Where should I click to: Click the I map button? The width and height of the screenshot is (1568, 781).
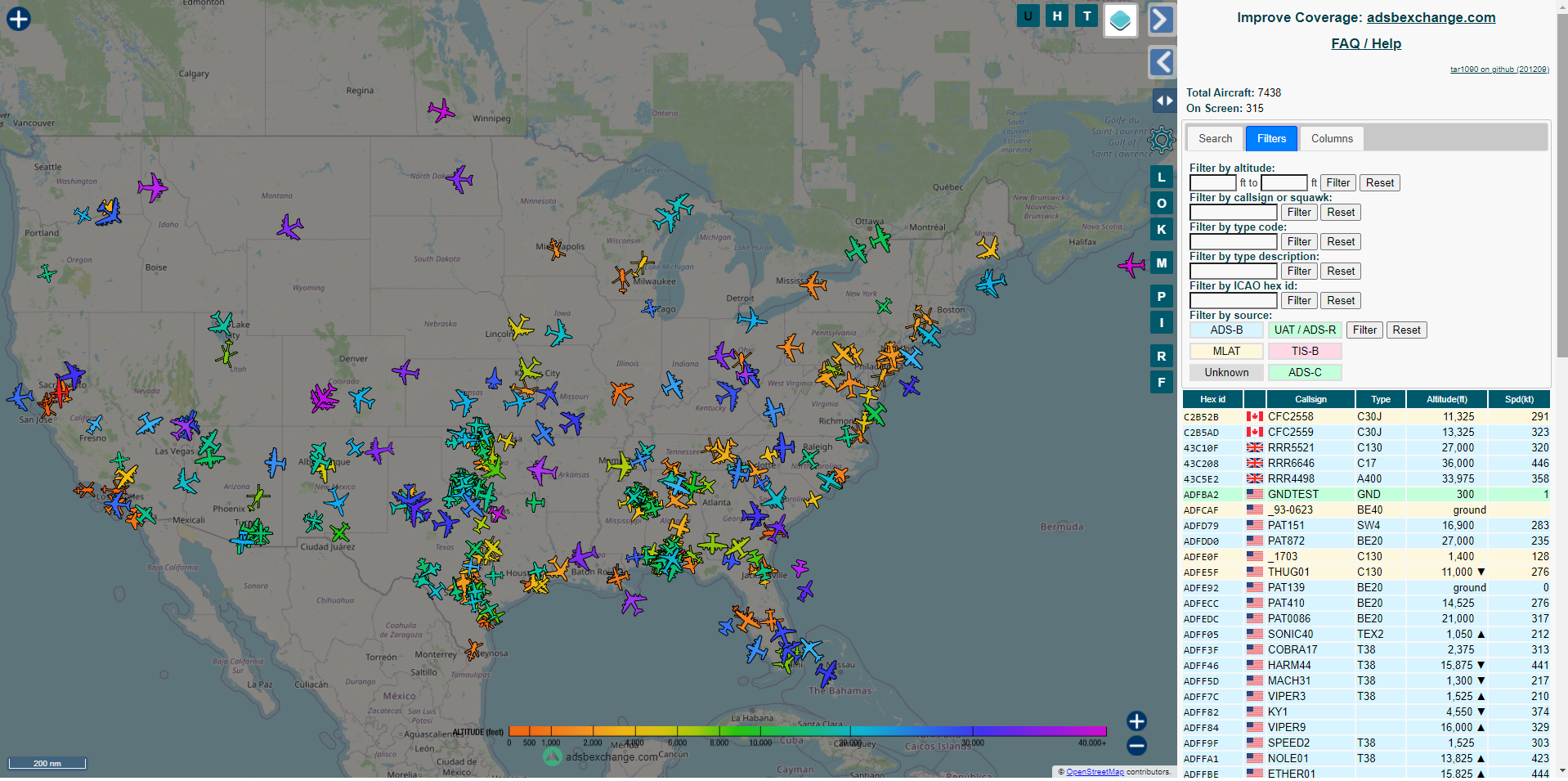click(x=1162, y=322)
